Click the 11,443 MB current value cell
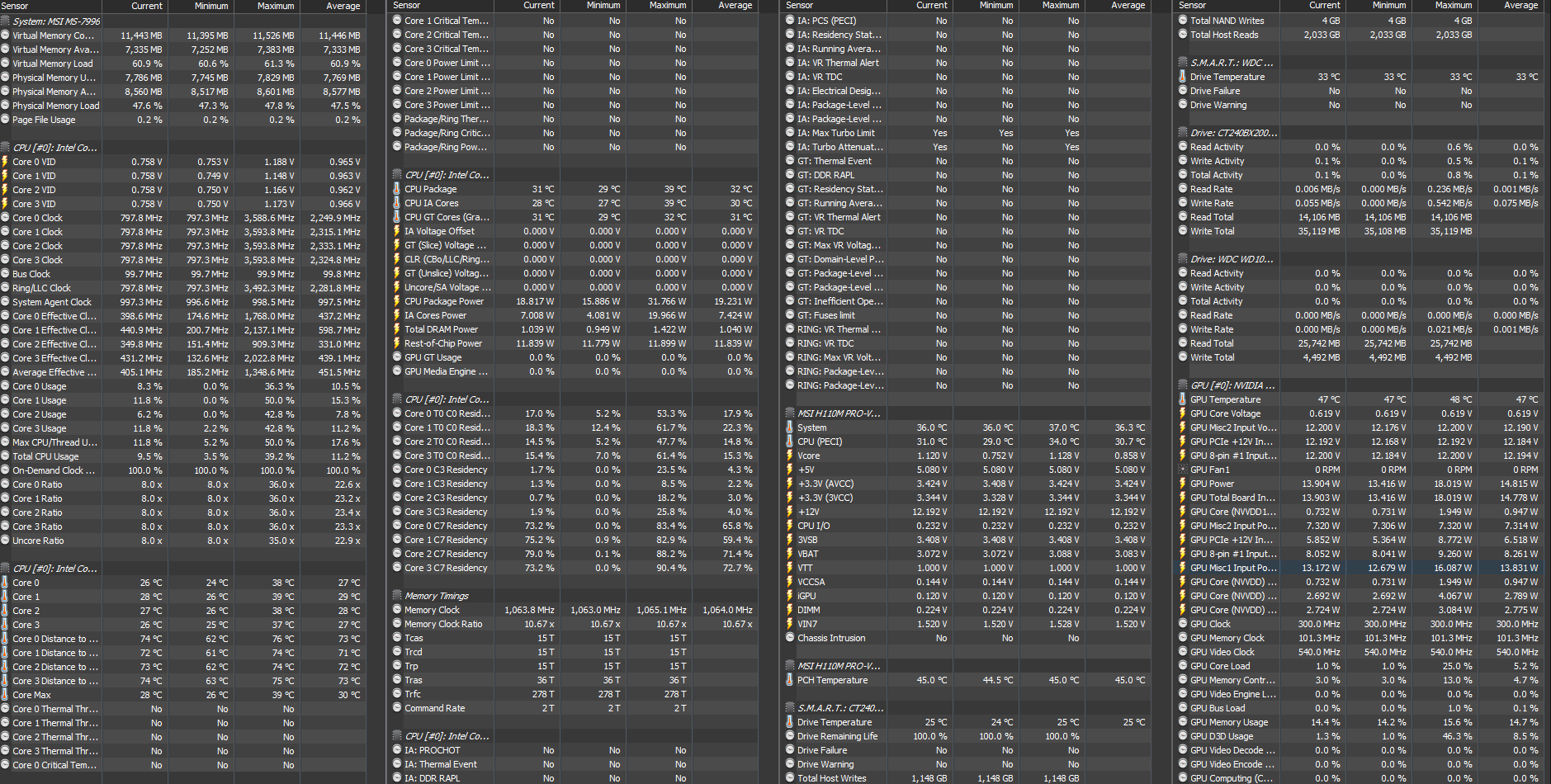The width and height of the screenshot is (1551, 784). (x=135, y=35)
